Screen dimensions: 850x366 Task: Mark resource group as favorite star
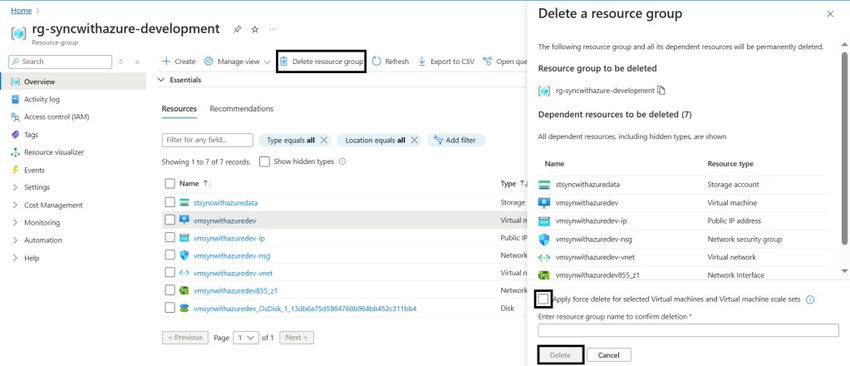tap(255, 29)
